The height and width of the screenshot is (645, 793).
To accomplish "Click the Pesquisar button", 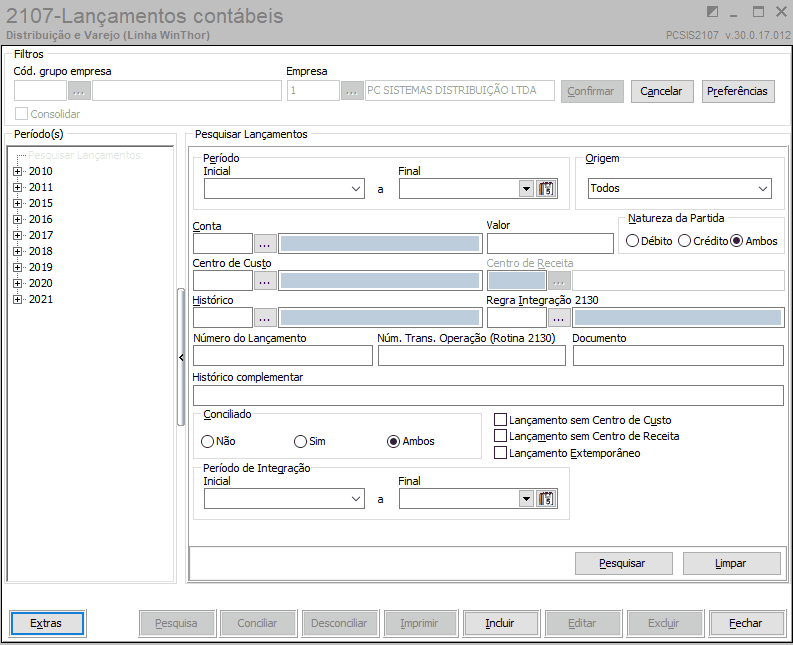I will pos(624,564).
